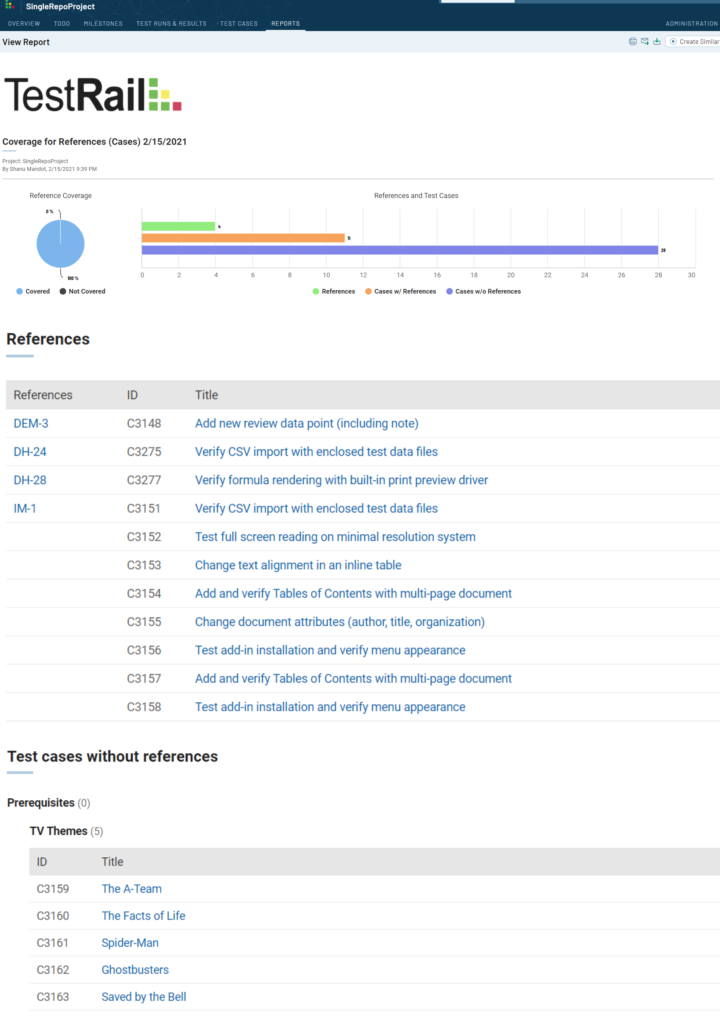Screen dimensions: 720x1024
Task: Click the C3148 ID cell
Action: point(144,423)
